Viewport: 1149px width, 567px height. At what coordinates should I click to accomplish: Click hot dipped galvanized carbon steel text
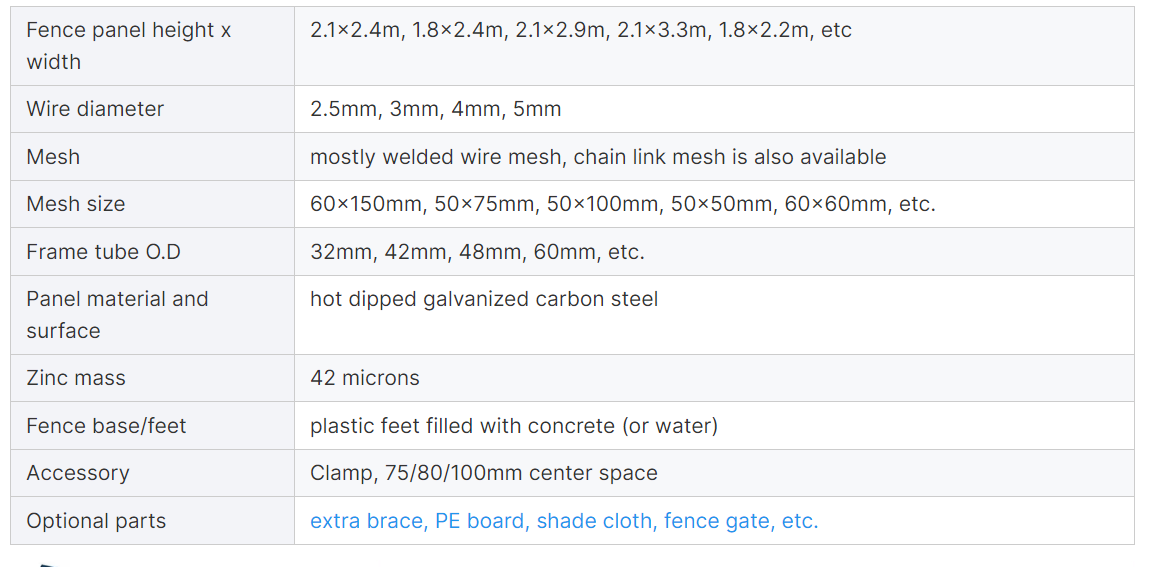click(484, 299)
